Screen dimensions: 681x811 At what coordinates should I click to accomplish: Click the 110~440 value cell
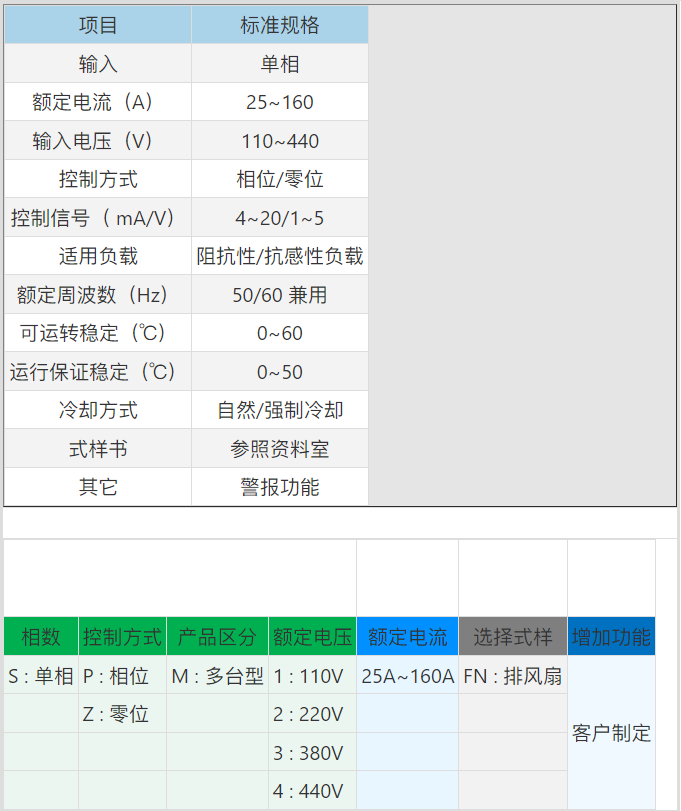click(x=280, y=141)
